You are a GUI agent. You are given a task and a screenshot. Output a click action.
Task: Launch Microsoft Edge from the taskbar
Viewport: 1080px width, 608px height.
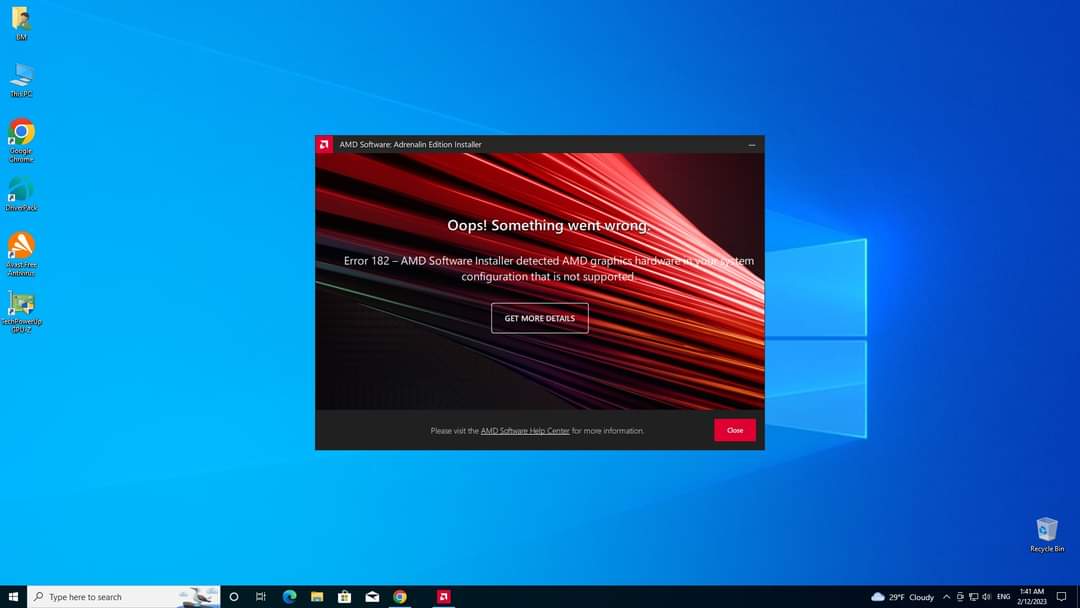pyautogui.click(x=289, y=597)
